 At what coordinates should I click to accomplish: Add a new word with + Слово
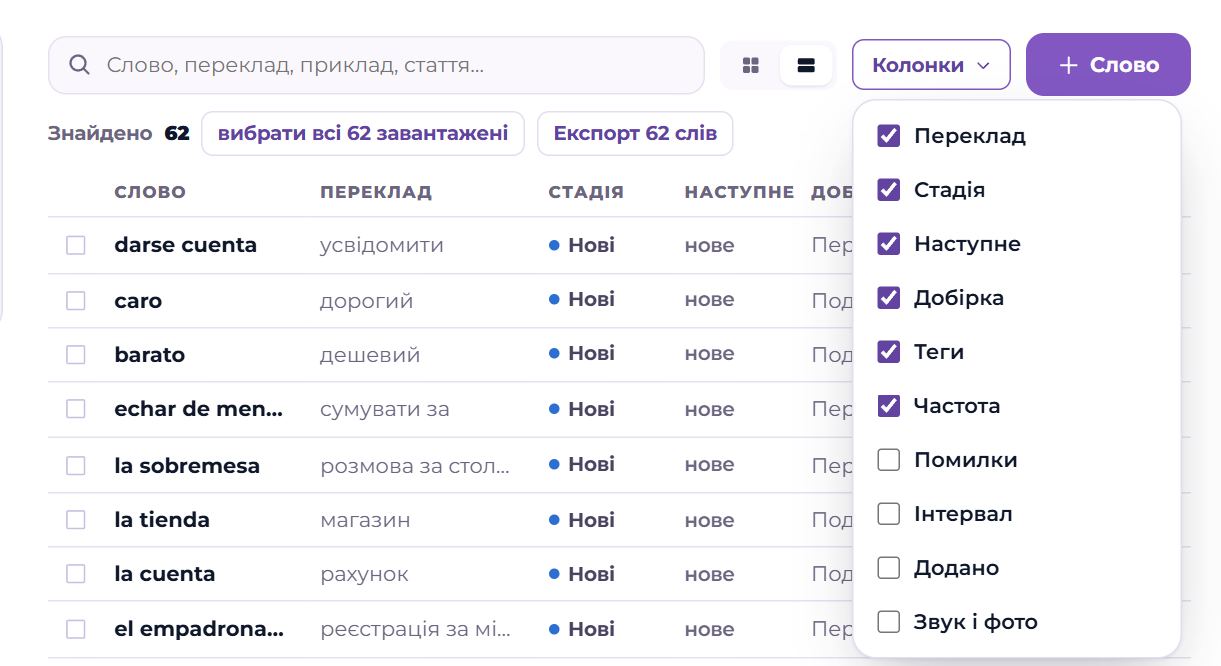[x=1108, y=65]
